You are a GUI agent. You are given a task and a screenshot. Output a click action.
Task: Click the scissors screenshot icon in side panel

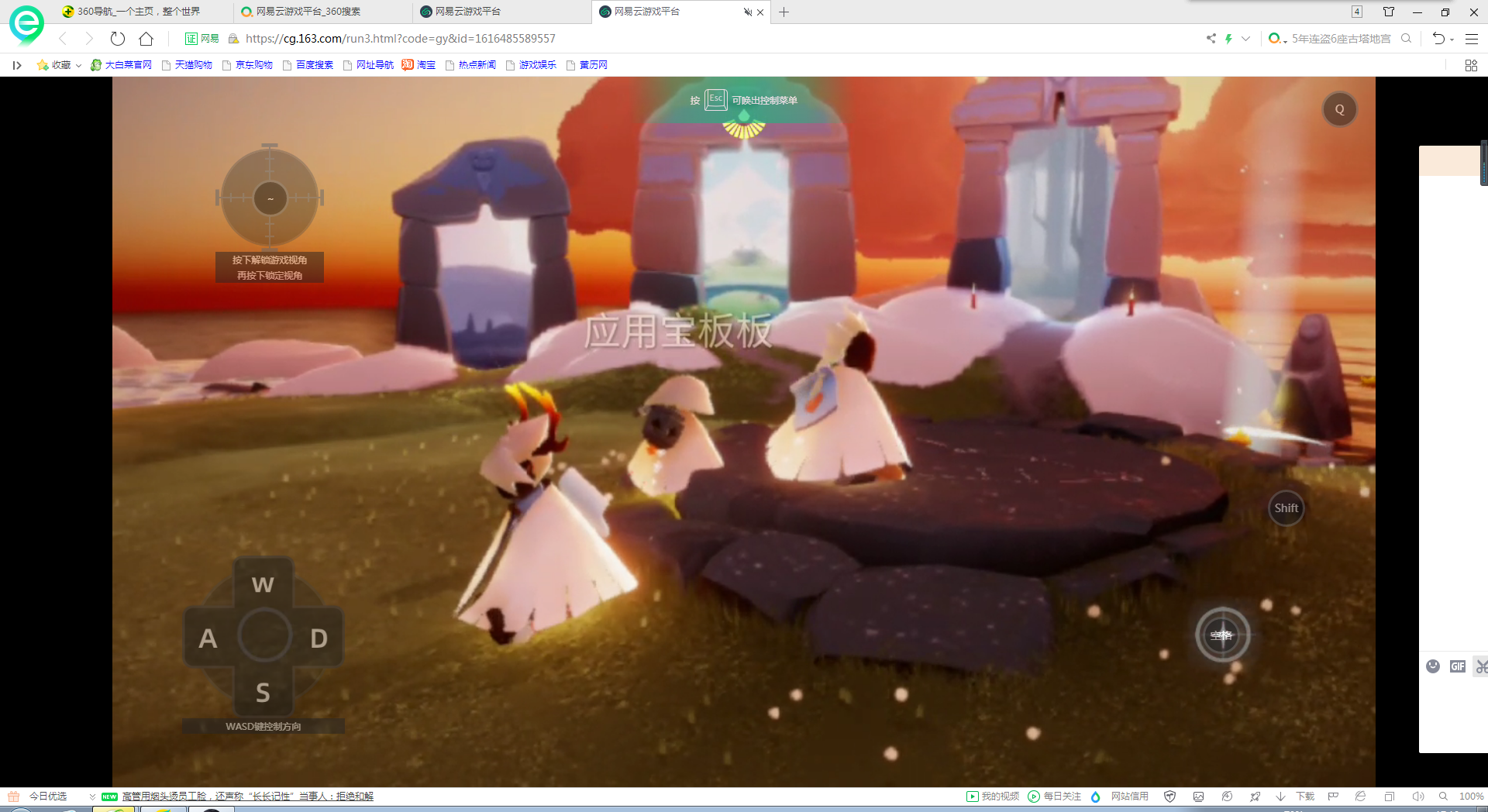(x=1482, y=666)
